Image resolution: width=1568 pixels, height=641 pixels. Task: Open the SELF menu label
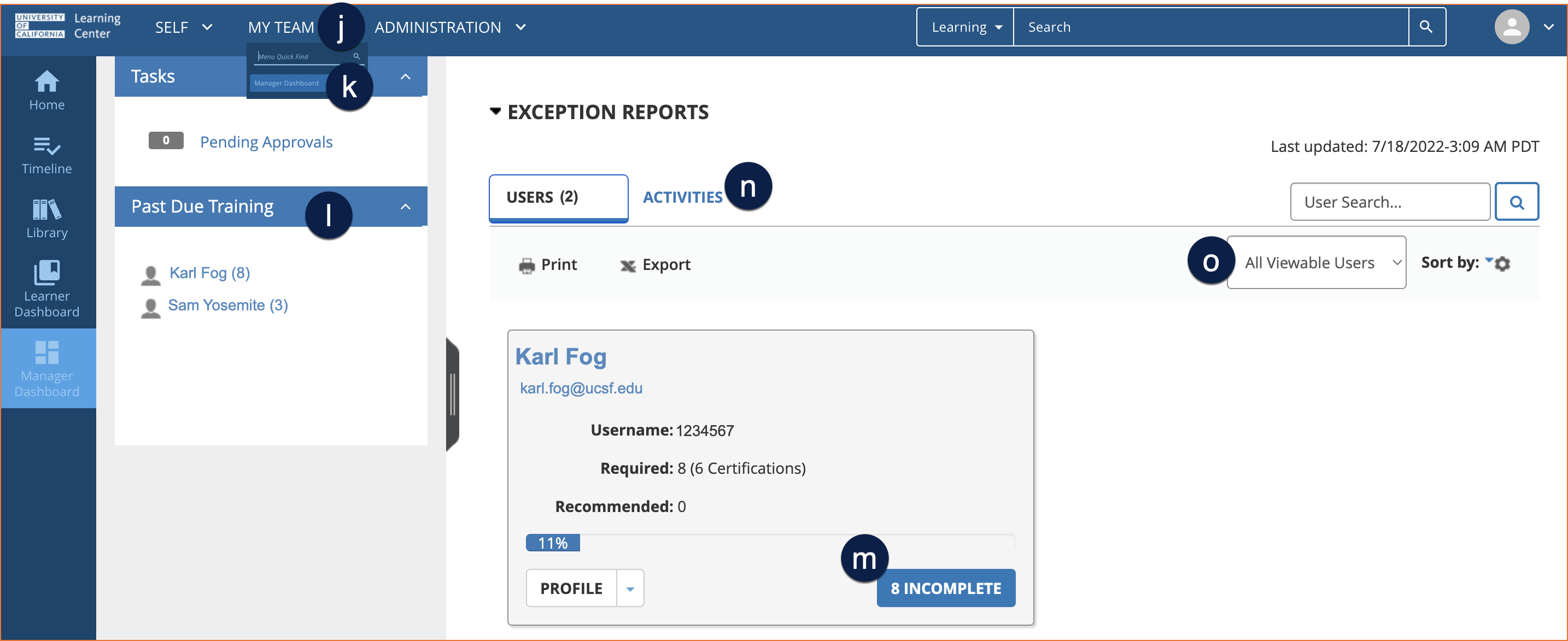coord(172,27)
